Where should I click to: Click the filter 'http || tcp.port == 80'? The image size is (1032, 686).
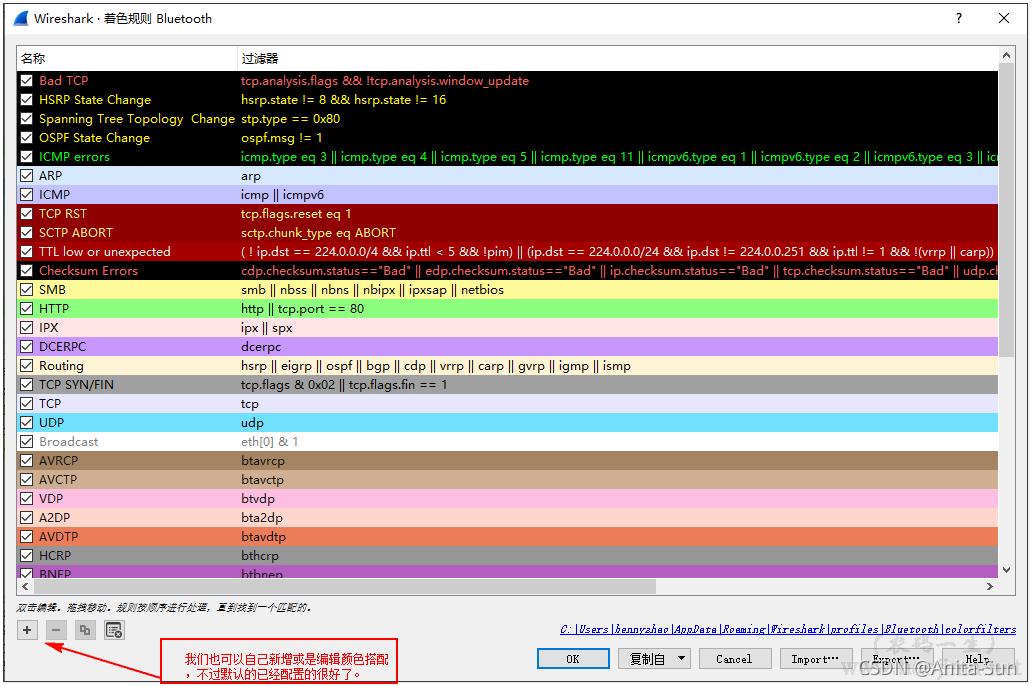pyautogui.click(x=302, y=309)
